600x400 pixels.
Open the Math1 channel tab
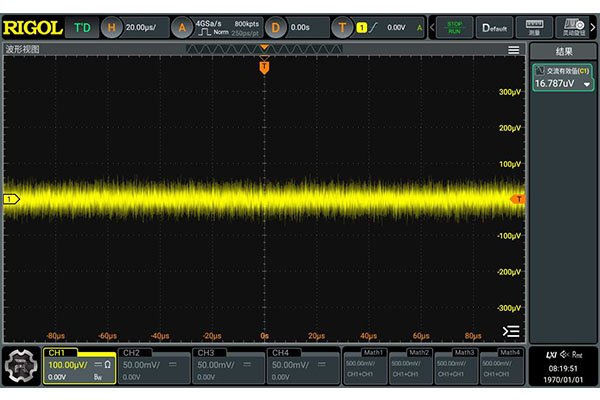364,366
